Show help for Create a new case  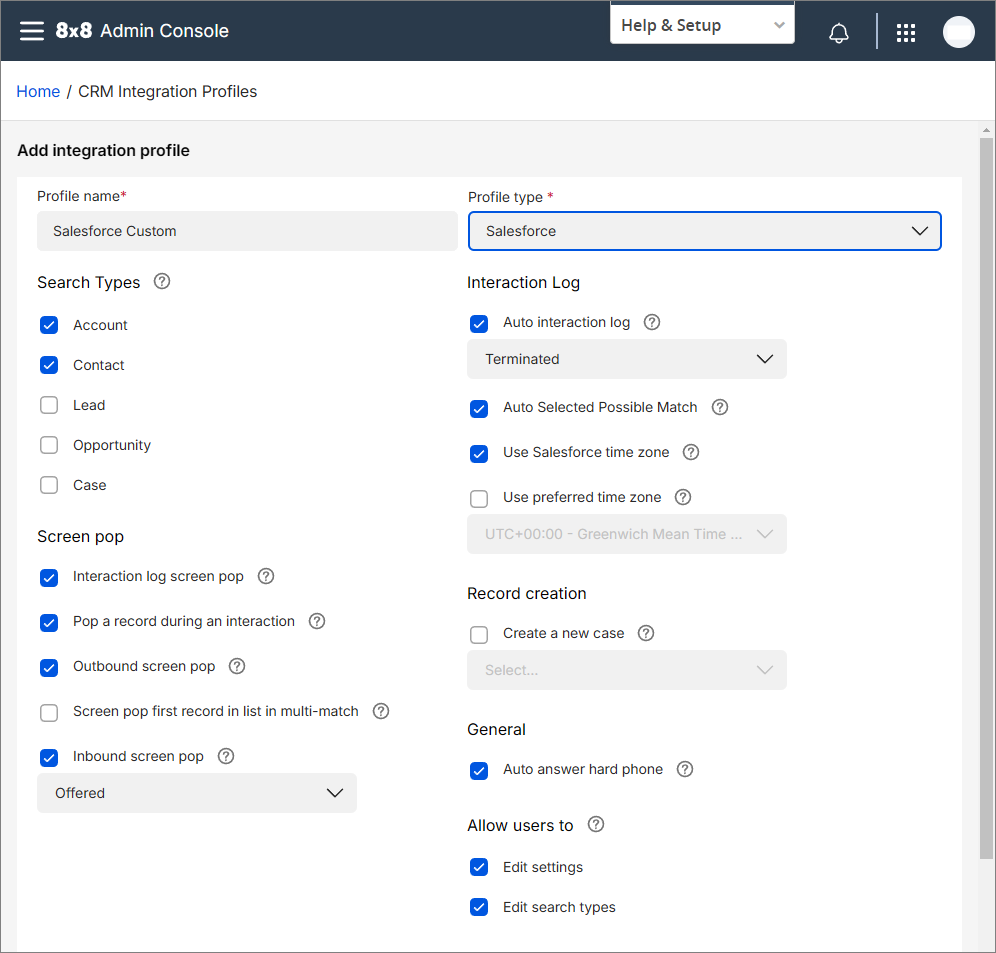pos(646,633)
